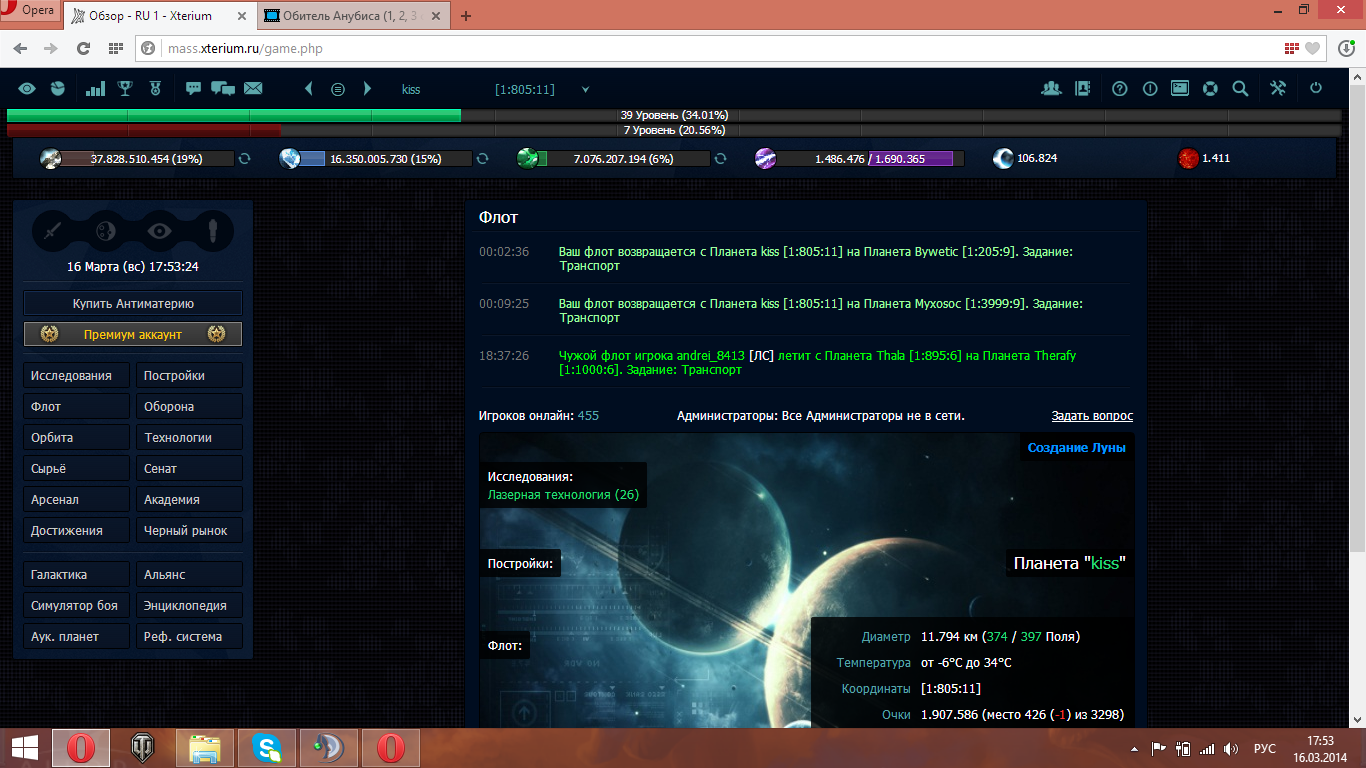The height and width of the screenshot is (768, 1366).
Task: Open Альянс menu item
Action: pyautogui.click(x=189, y=575)
